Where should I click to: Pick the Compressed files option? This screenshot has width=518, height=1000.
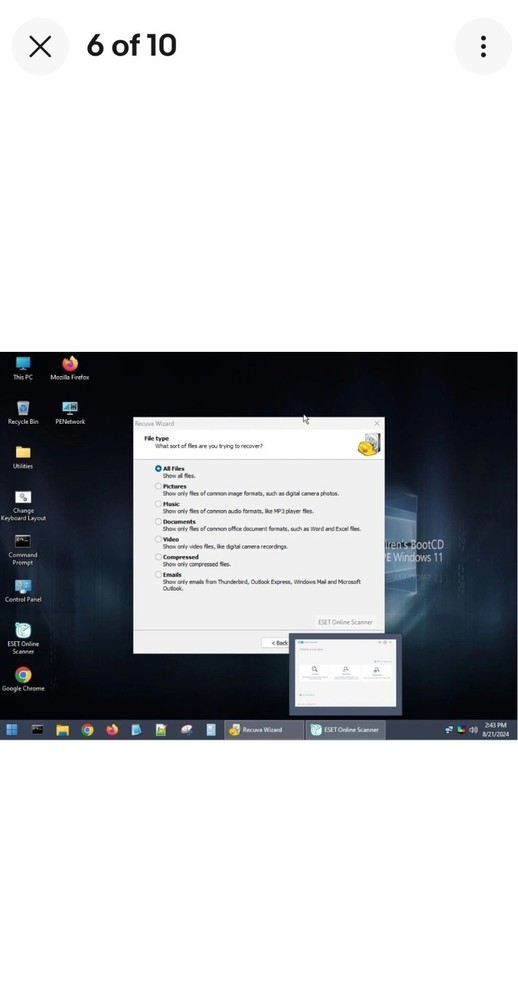[x=158, y=557]
